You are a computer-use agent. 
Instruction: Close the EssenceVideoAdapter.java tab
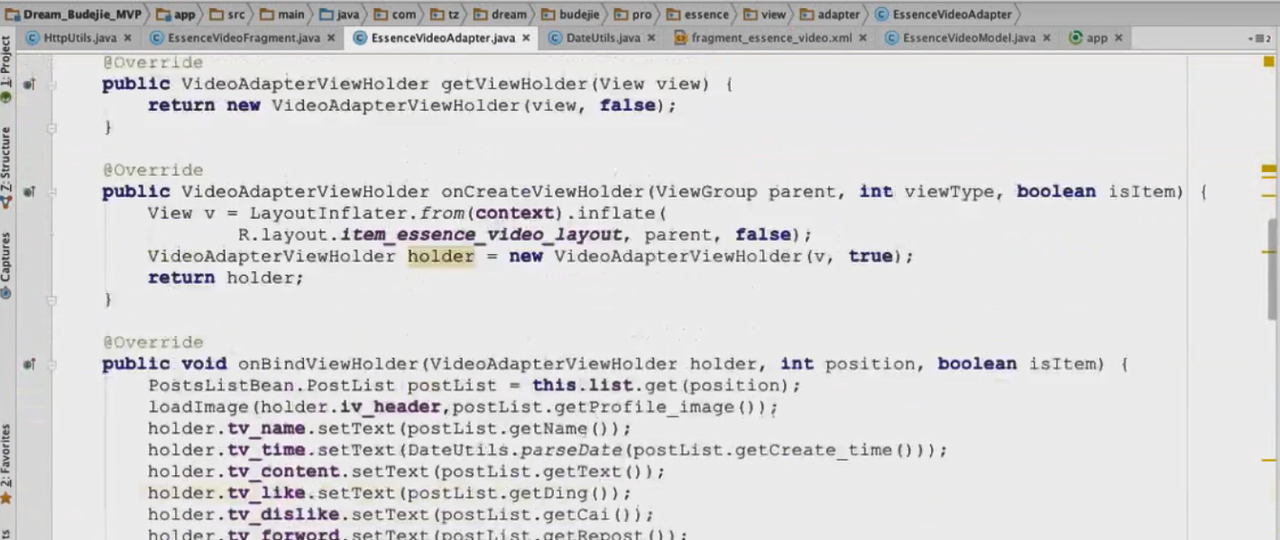click(526, 38)
